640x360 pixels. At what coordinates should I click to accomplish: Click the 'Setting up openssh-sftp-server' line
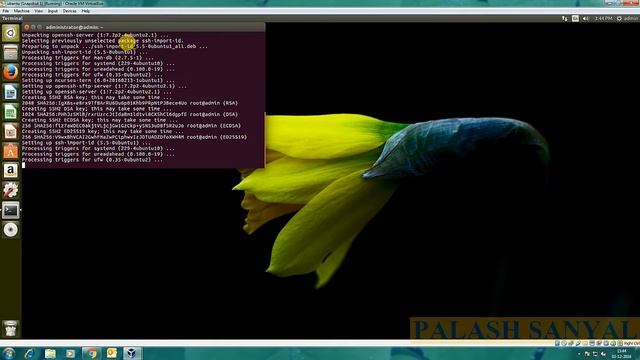pos(104,86)
